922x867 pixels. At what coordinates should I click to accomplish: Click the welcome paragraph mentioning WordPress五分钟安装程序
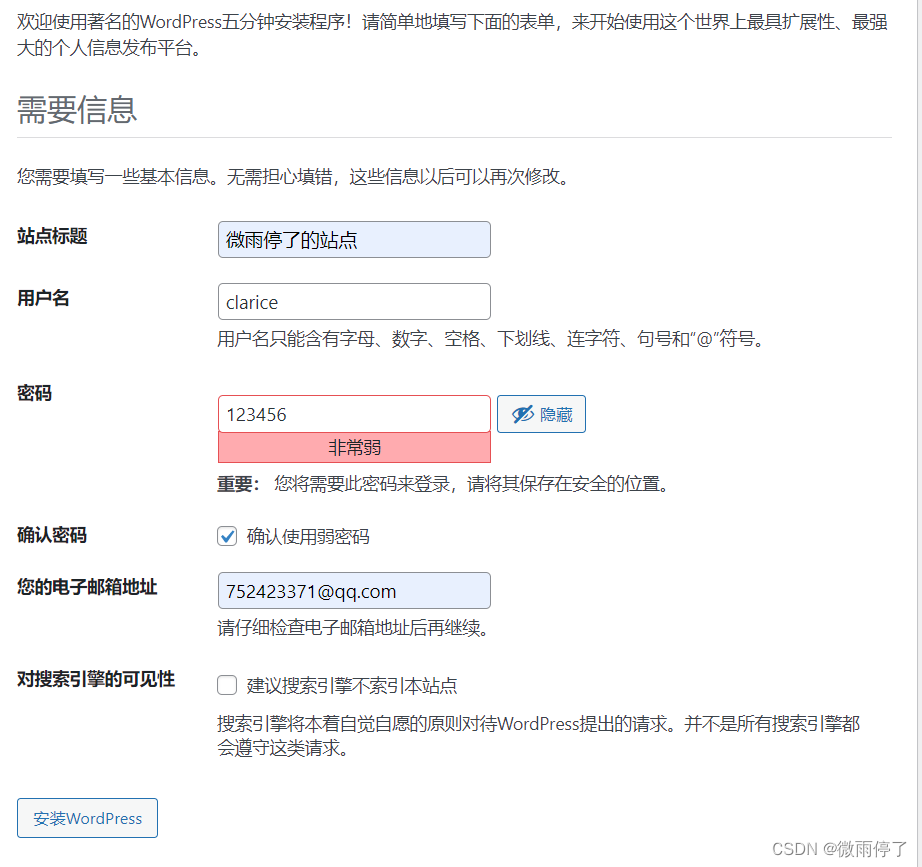[x=452, y=35]
